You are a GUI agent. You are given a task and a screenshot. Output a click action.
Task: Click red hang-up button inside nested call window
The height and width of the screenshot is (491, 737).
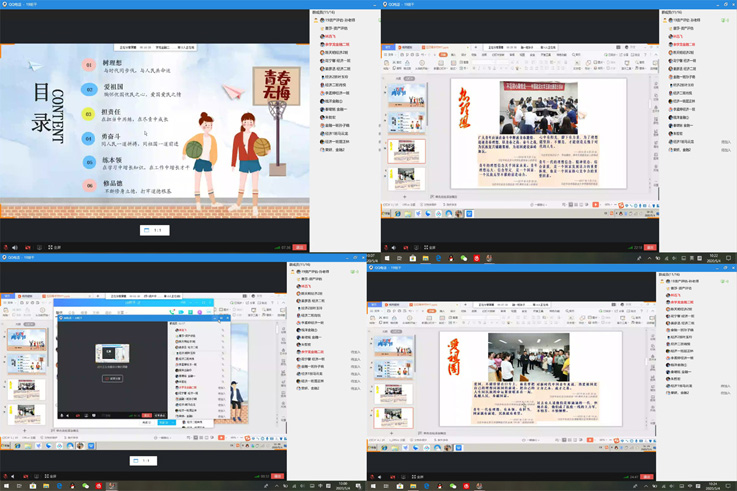pos(147,415)
